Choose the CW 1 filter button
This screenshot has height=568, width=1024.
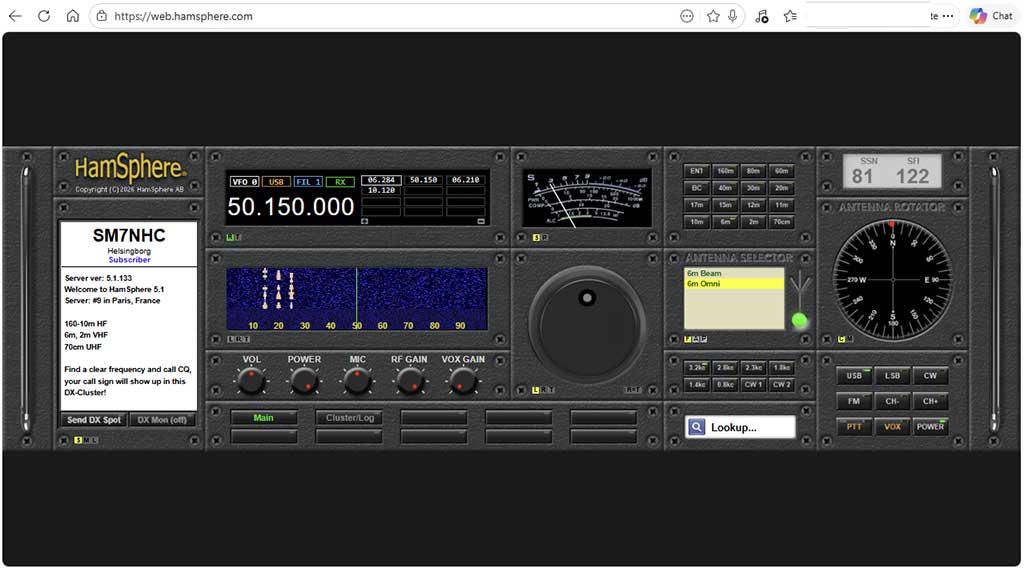point(753,385)
